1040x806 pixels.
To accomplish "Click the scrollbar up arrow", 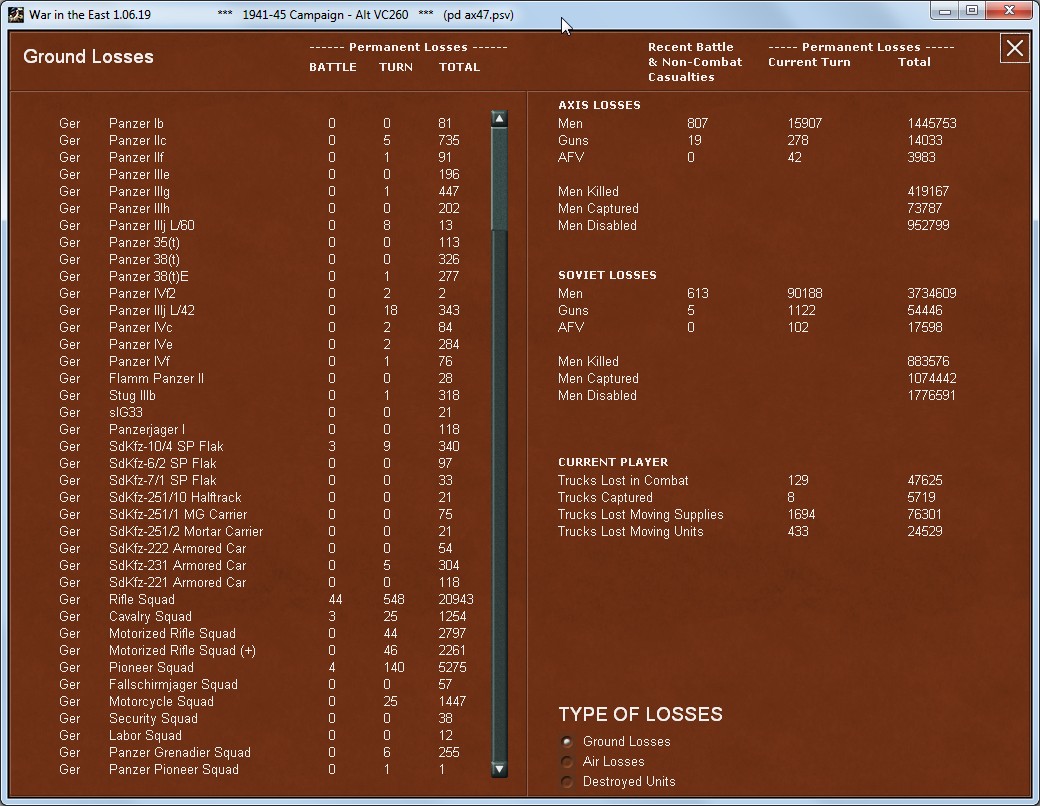I will tap(498, 116).
